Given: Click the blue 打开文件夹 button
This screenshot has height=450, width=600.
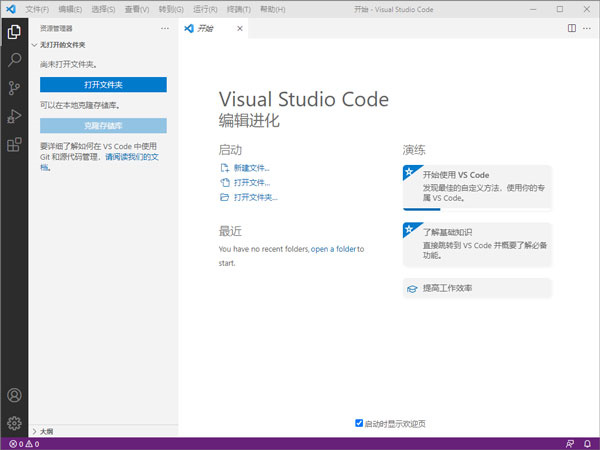Looking at the screenshot, I should [x=103, y=85].
